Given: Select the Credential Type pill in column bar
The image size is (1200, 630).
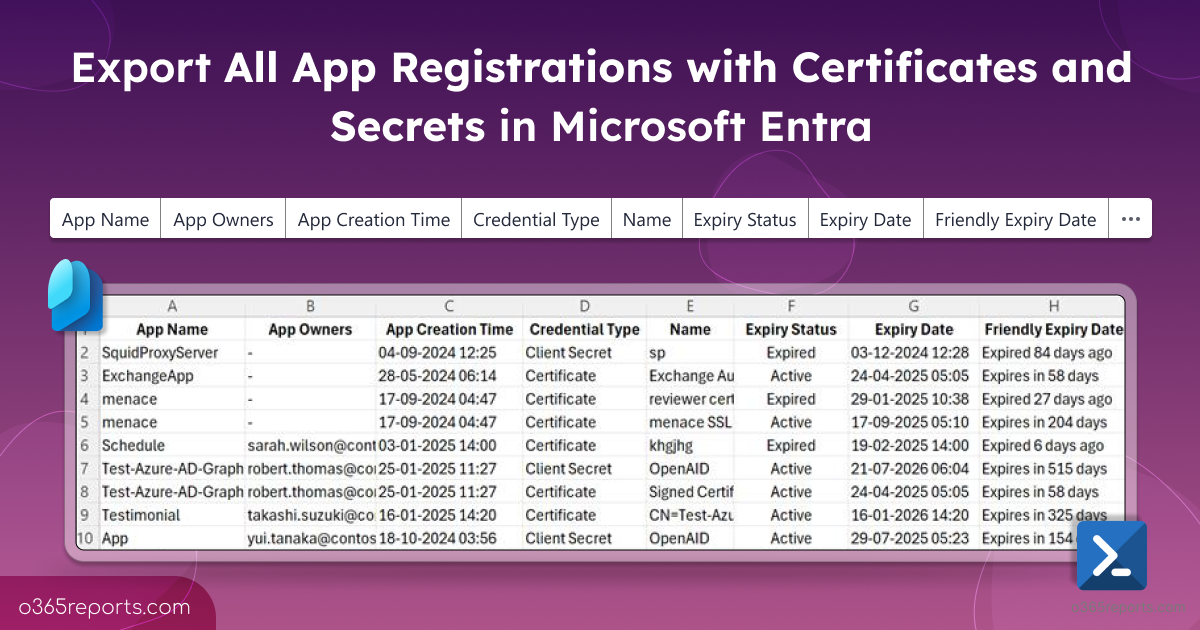Looking at the screenshot, I should (x=536, y=219).
